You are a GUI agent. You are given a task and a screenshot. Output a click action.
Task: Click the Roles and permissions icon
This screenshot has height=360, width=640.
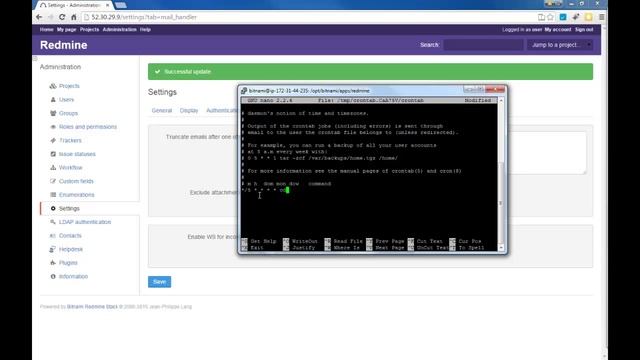click(53, 127)
